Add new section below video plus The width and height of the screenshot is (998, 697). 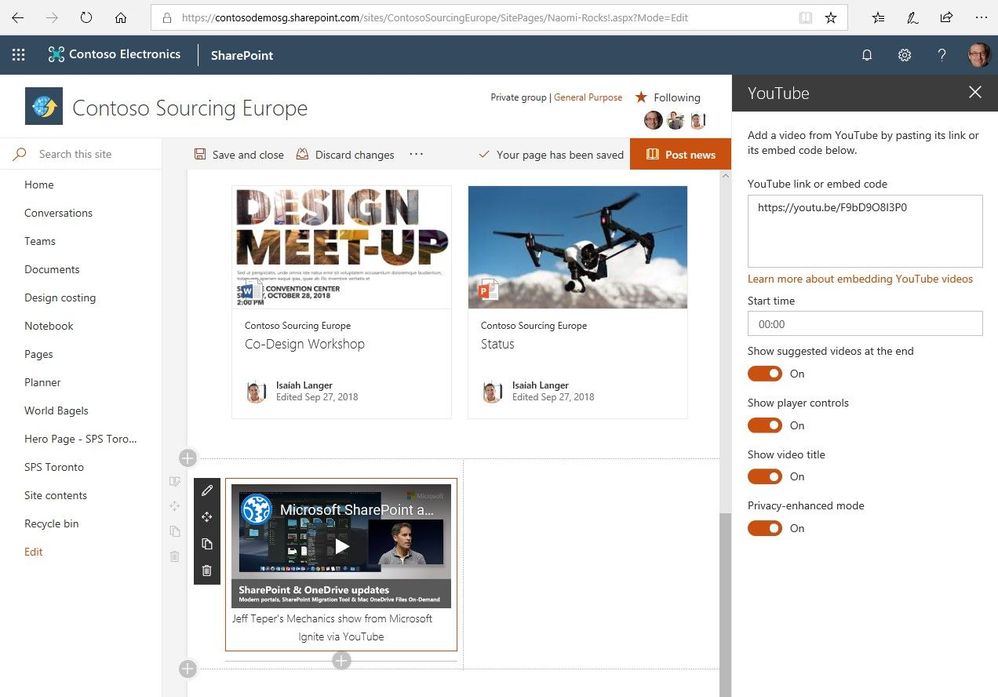(188, 668)
